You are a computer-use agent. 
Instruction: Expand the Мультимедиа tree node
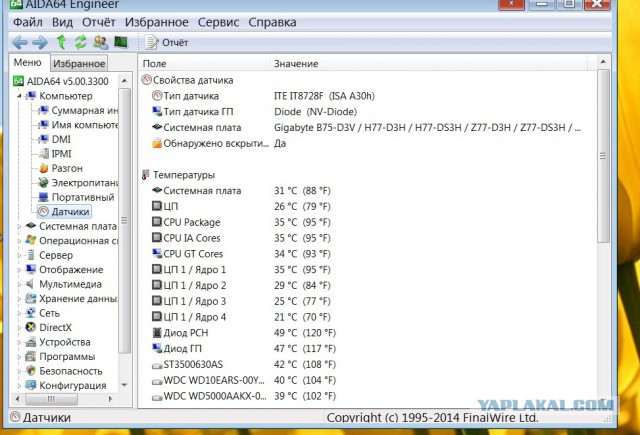(x=19, y=284)
